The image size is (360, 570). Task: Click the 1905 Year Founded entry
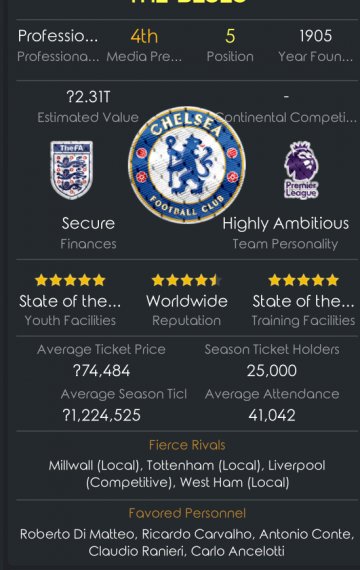tap(315, 36)
